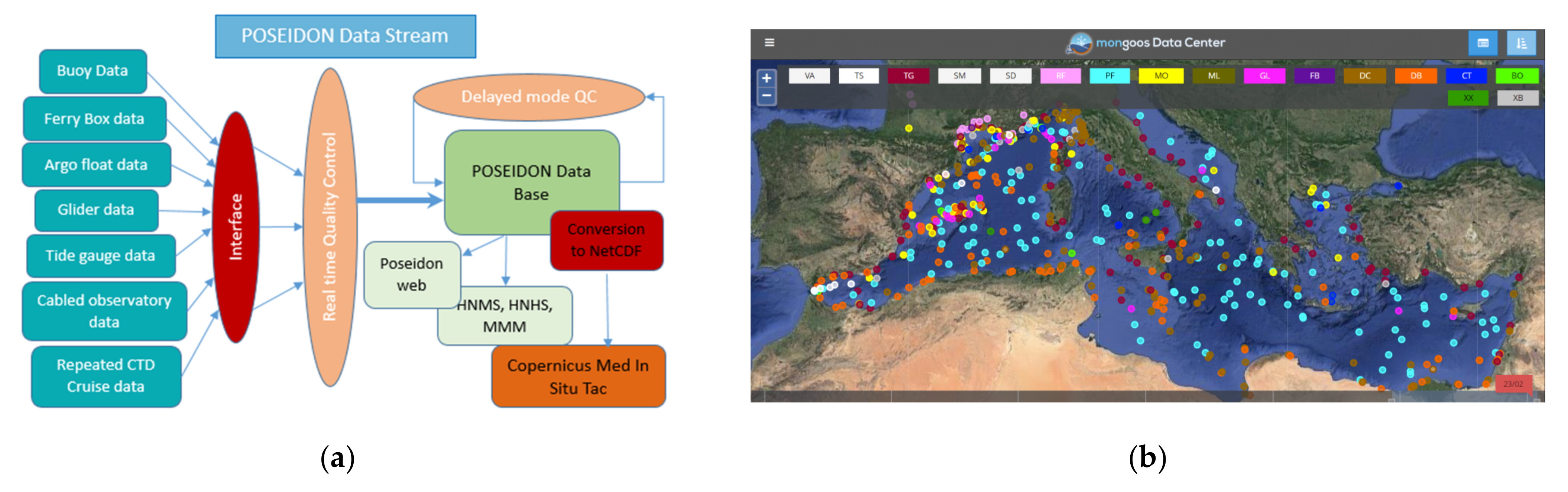Viewport: 1568px width, 492px height.
Task: Click the BO green filter button
Action: pyautogui.click(x=1517, y=75)
